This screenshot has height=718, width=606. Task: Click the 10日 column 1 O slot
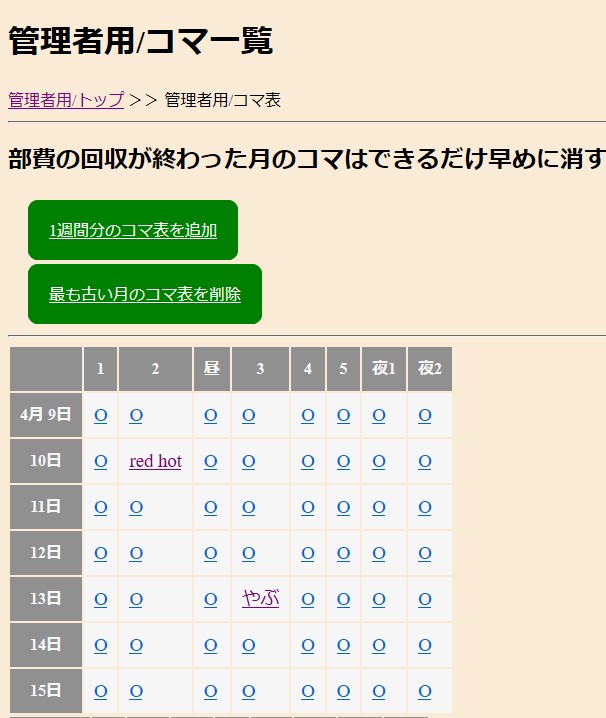[100, 461]
